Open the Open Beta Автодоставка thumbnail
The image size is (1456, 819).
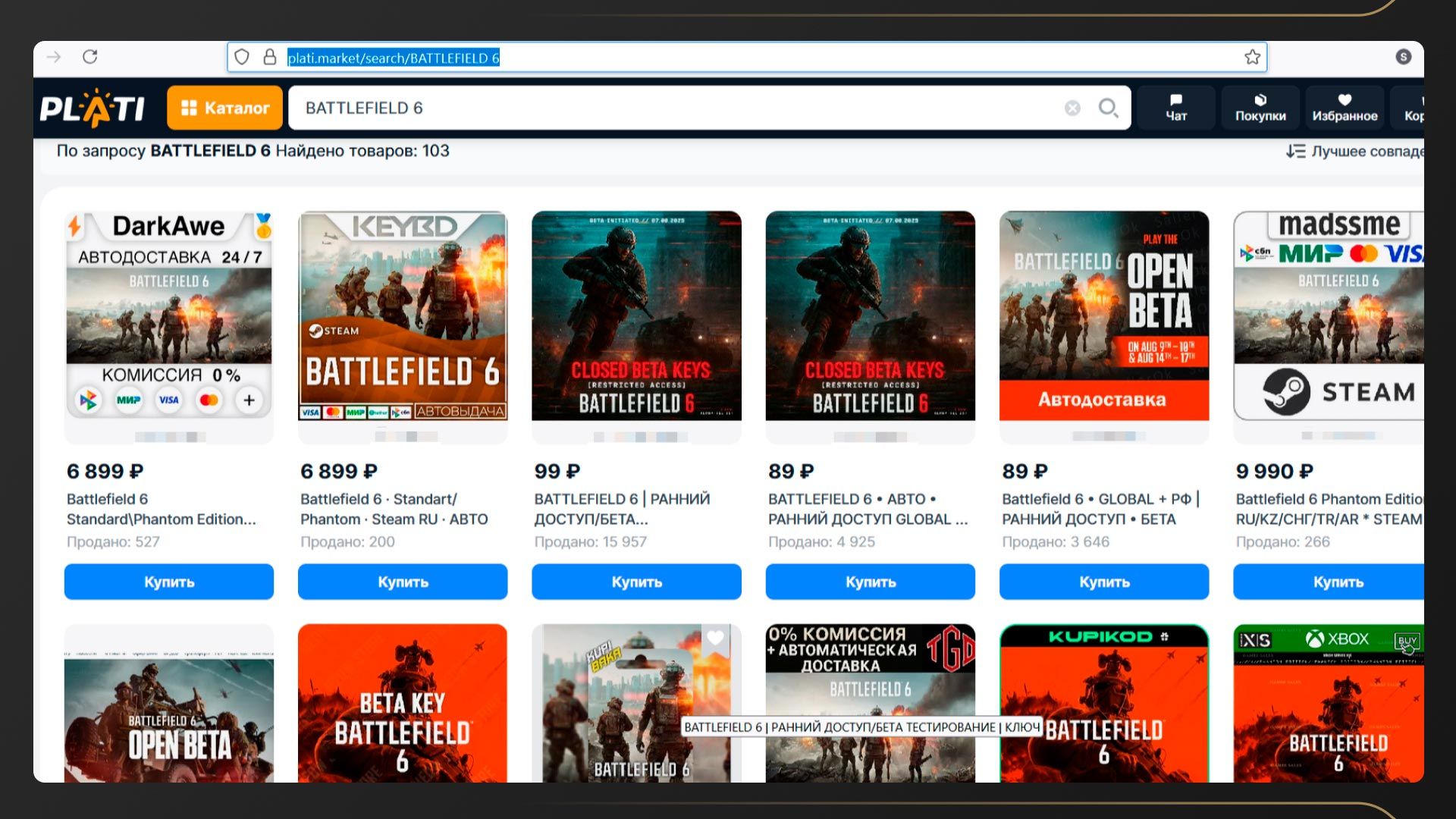coord(1103,315)
